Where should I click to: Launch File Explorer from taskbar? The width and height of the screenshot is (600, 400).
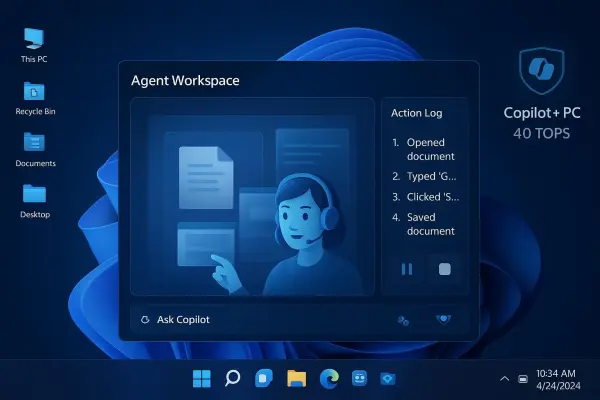pos(297,378)
